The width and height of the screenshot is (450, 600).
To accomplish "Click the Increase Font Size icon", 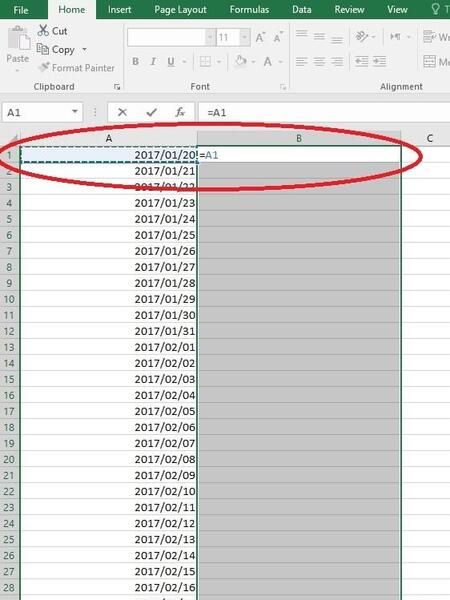I will [260, 37].
